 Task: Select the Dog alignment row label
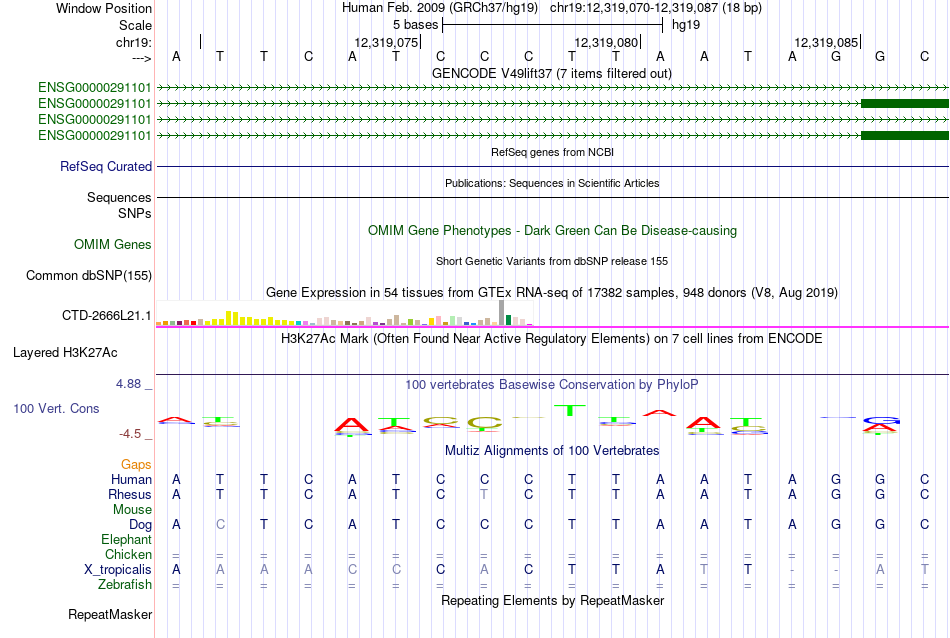(x=140, y=525)
